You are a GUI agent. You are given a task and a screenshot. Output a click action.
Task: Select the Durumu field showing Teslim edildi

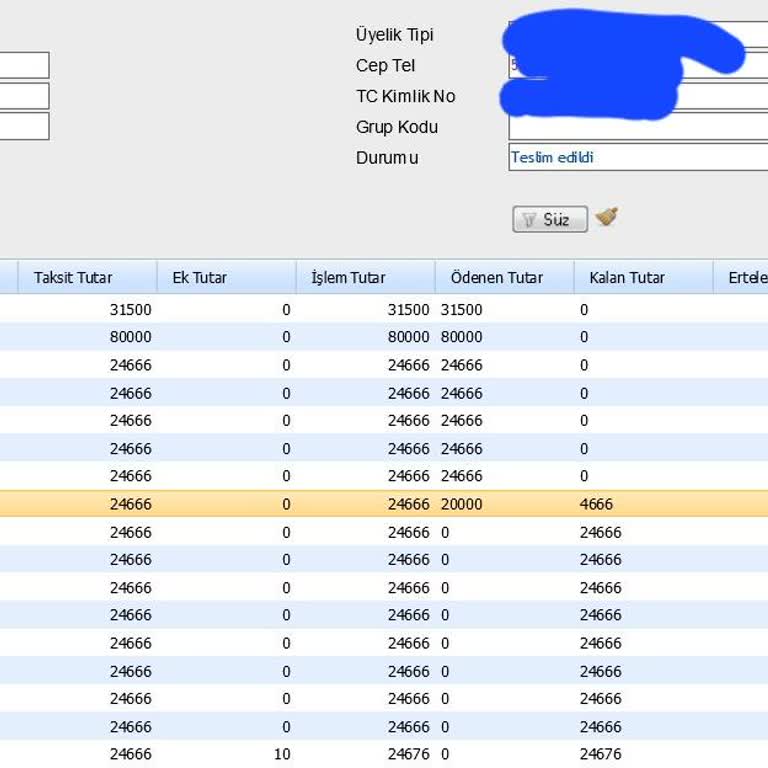[638, 158]
